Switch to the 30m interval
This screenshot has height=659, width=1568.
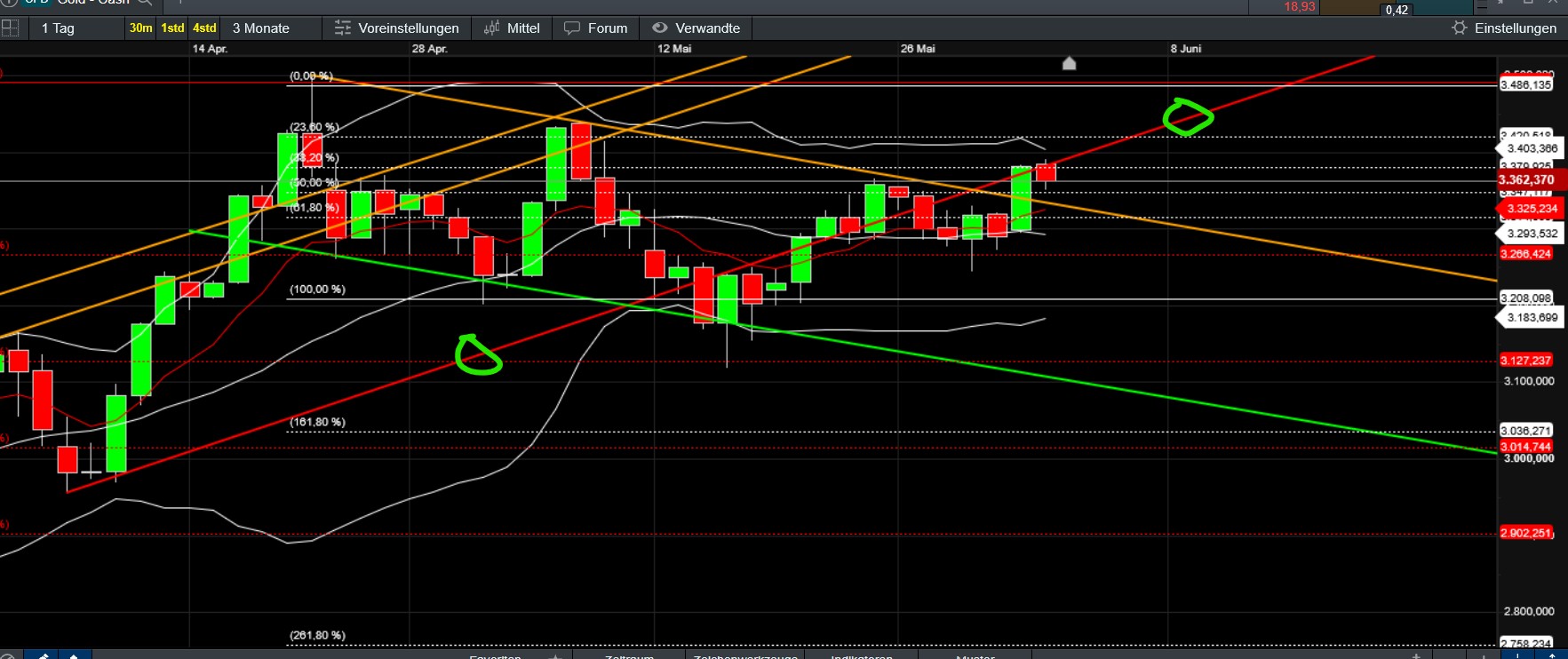140,28
